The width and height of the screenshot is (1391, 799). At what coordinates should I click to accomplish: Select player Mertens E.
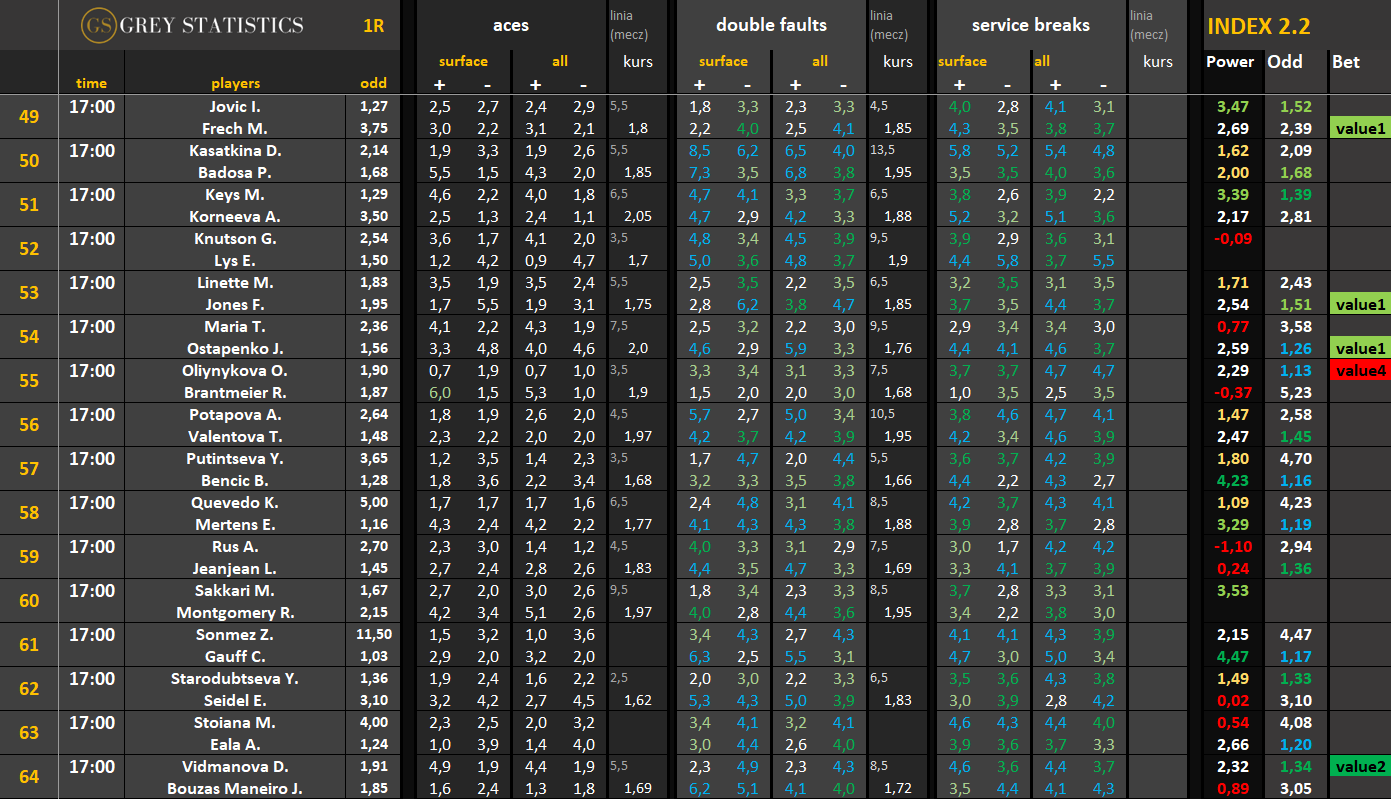click(x=235, y=524)
